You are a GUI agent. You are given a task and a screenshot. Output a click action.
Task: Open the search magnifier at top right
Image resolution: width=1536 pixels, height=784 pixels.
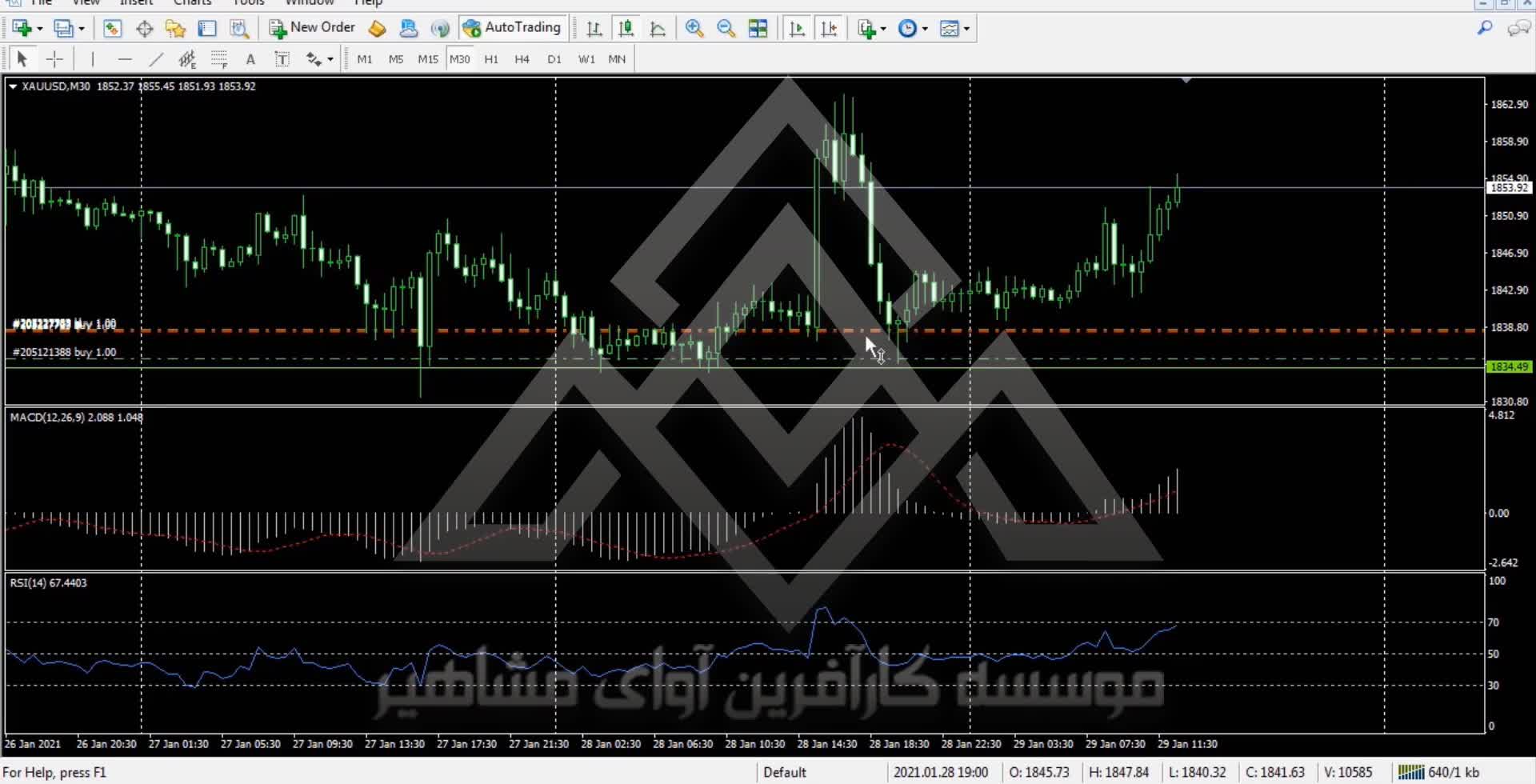click(x=1485, y=29)
